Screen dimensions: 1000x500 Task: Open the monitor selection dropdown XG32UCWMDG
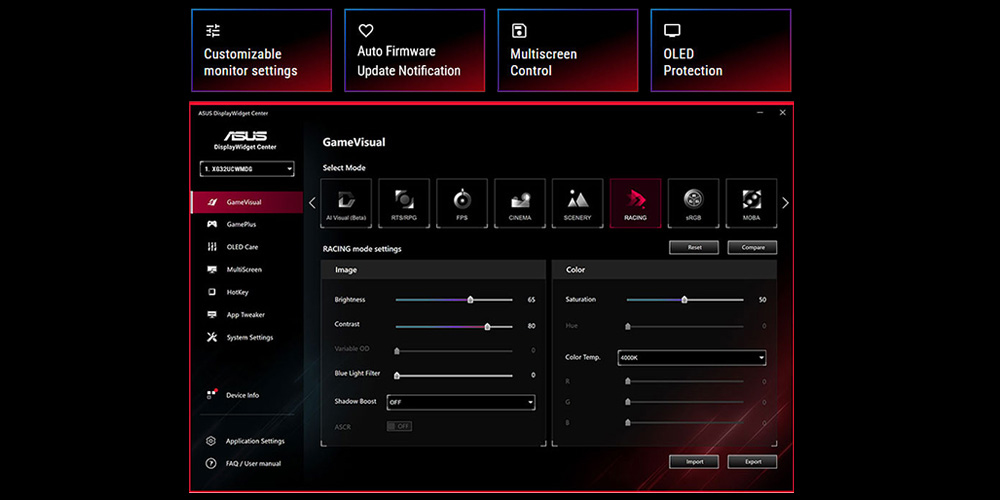point(246,169)
